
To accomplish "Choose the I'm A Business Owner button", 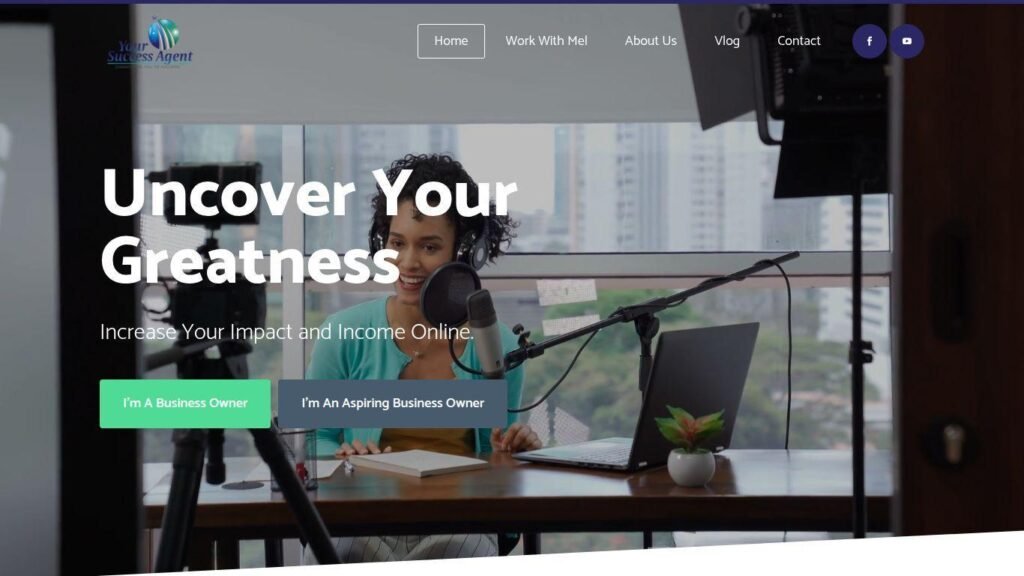I will 185,404.
